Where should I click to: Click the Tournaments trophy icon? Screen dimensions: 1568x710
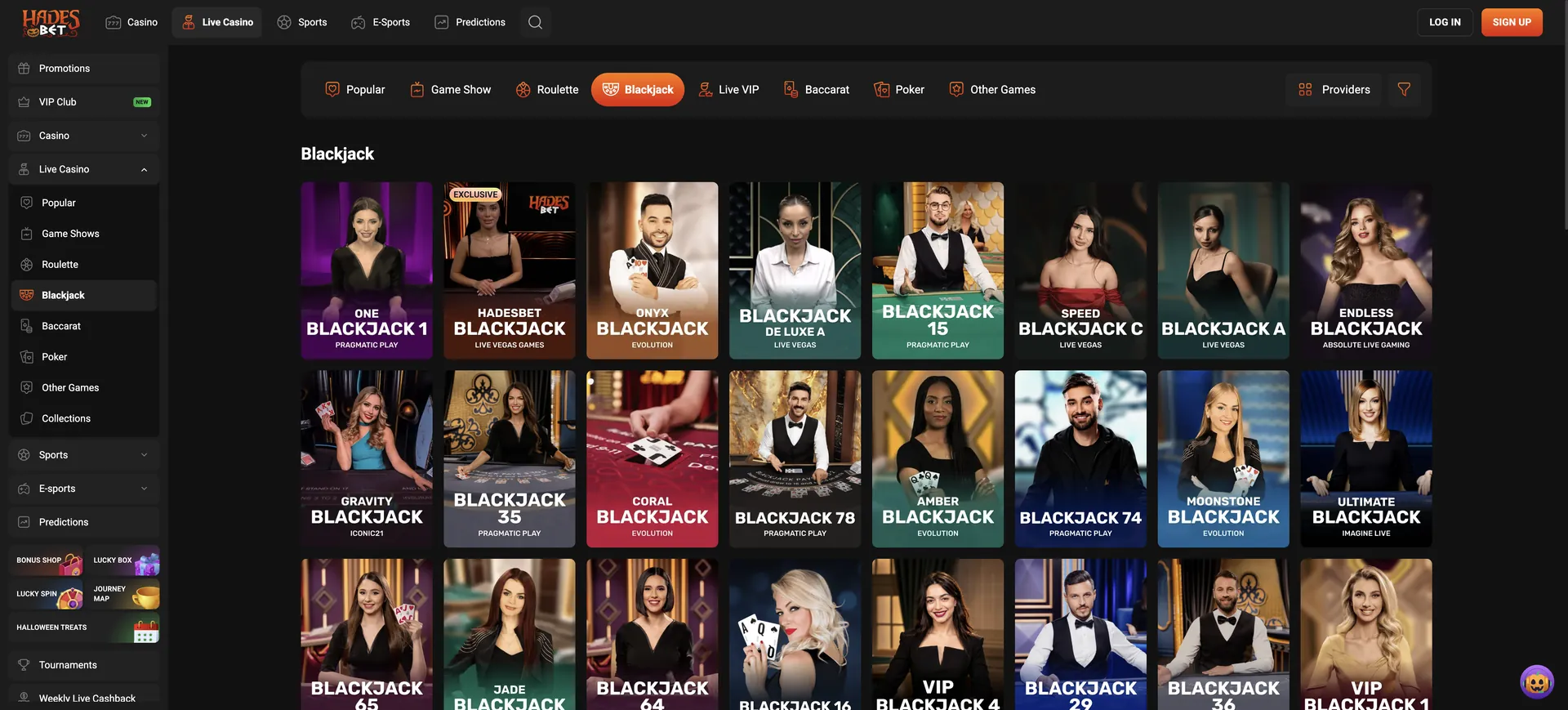click(x=24, y=665)
